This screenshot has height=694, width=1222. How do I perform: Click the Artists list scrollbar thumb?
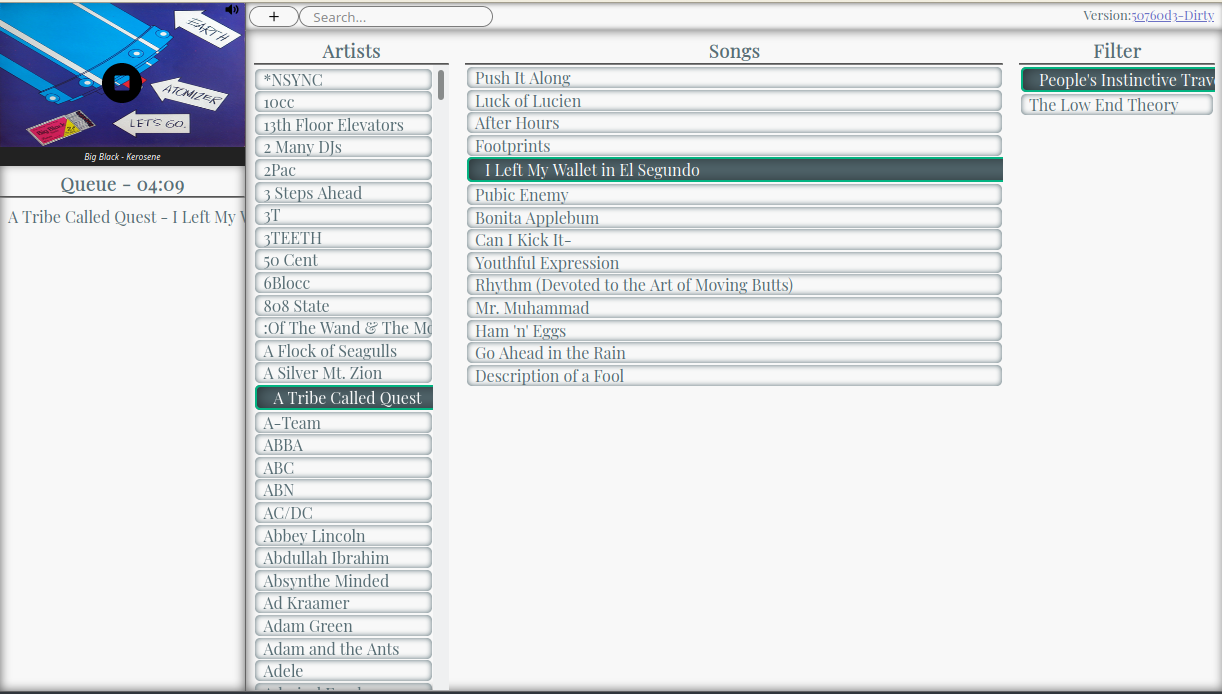pyautogui.click(x=441, y=85)
